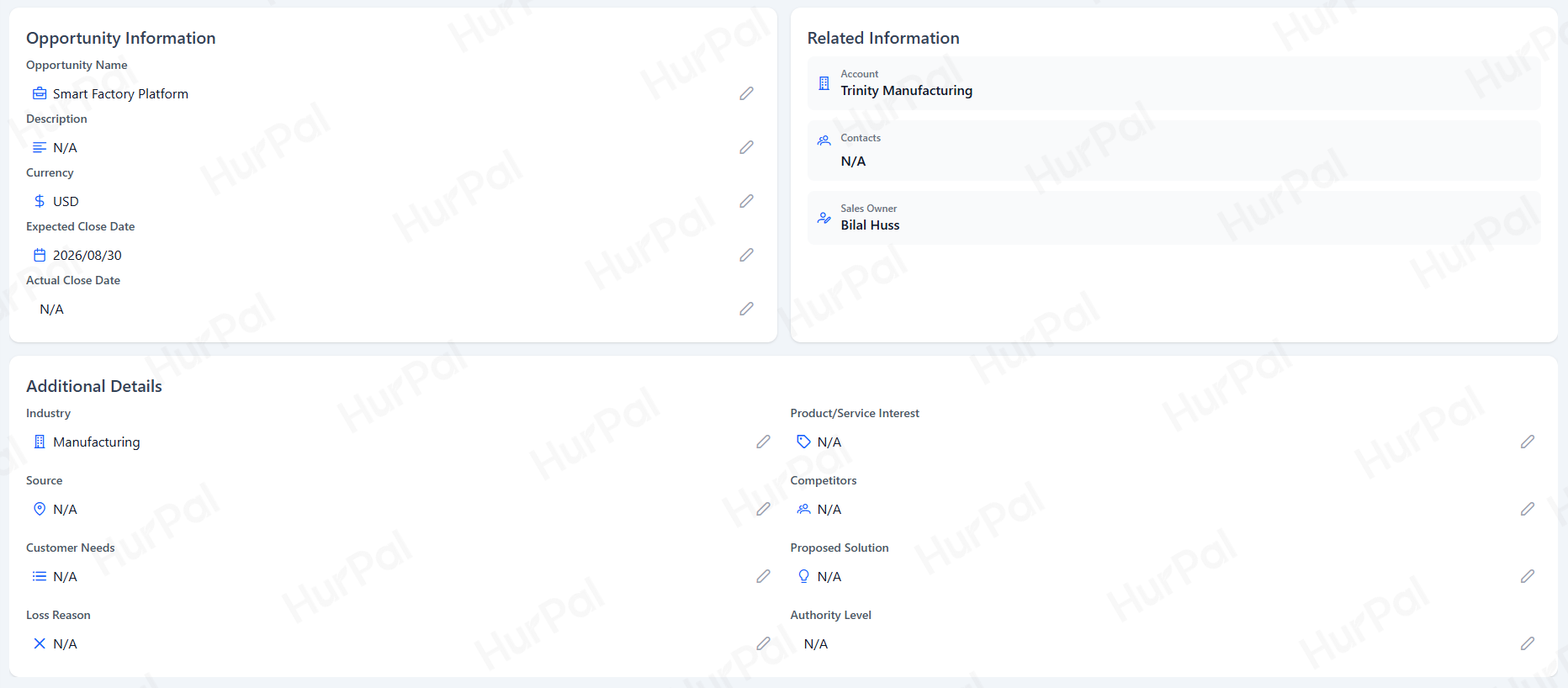Image resolution: width=1568 pixels, height=688 pixels.
Task: Click the account building icon in Related Information
Action: coord(824,83)
